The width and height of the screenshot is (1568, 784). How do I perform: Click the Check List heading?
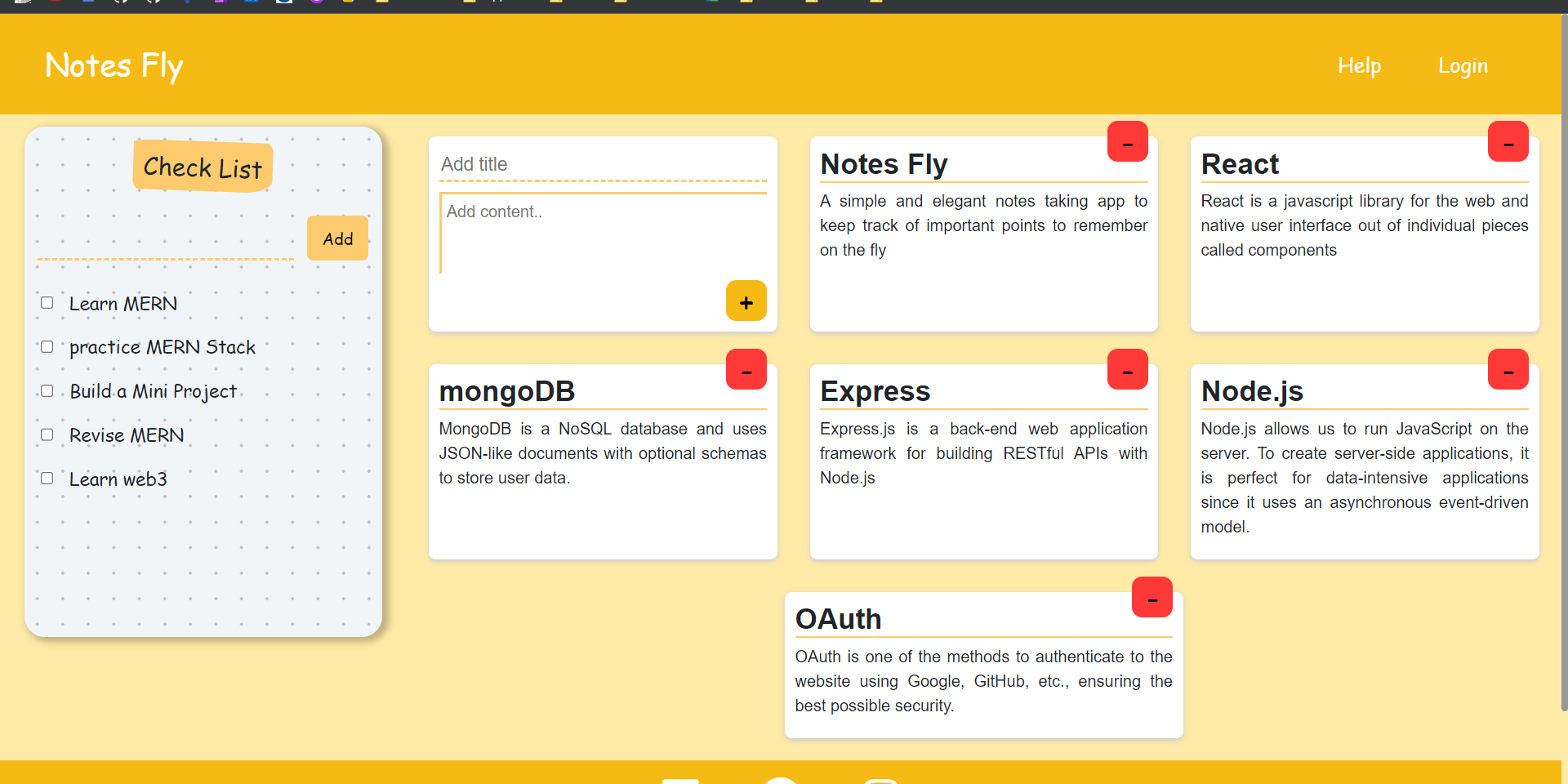203,167
